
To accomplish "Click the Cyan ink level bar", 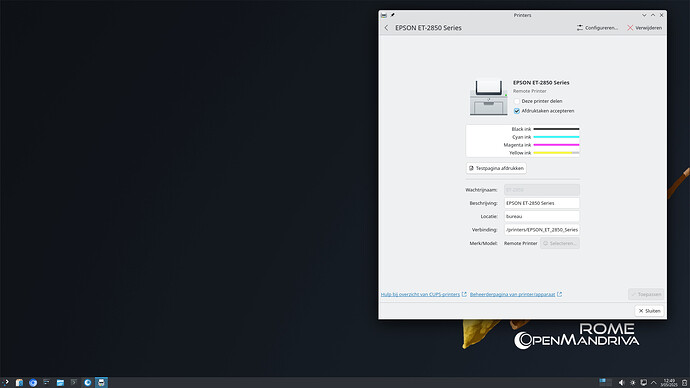I will (x=556, y=137).
